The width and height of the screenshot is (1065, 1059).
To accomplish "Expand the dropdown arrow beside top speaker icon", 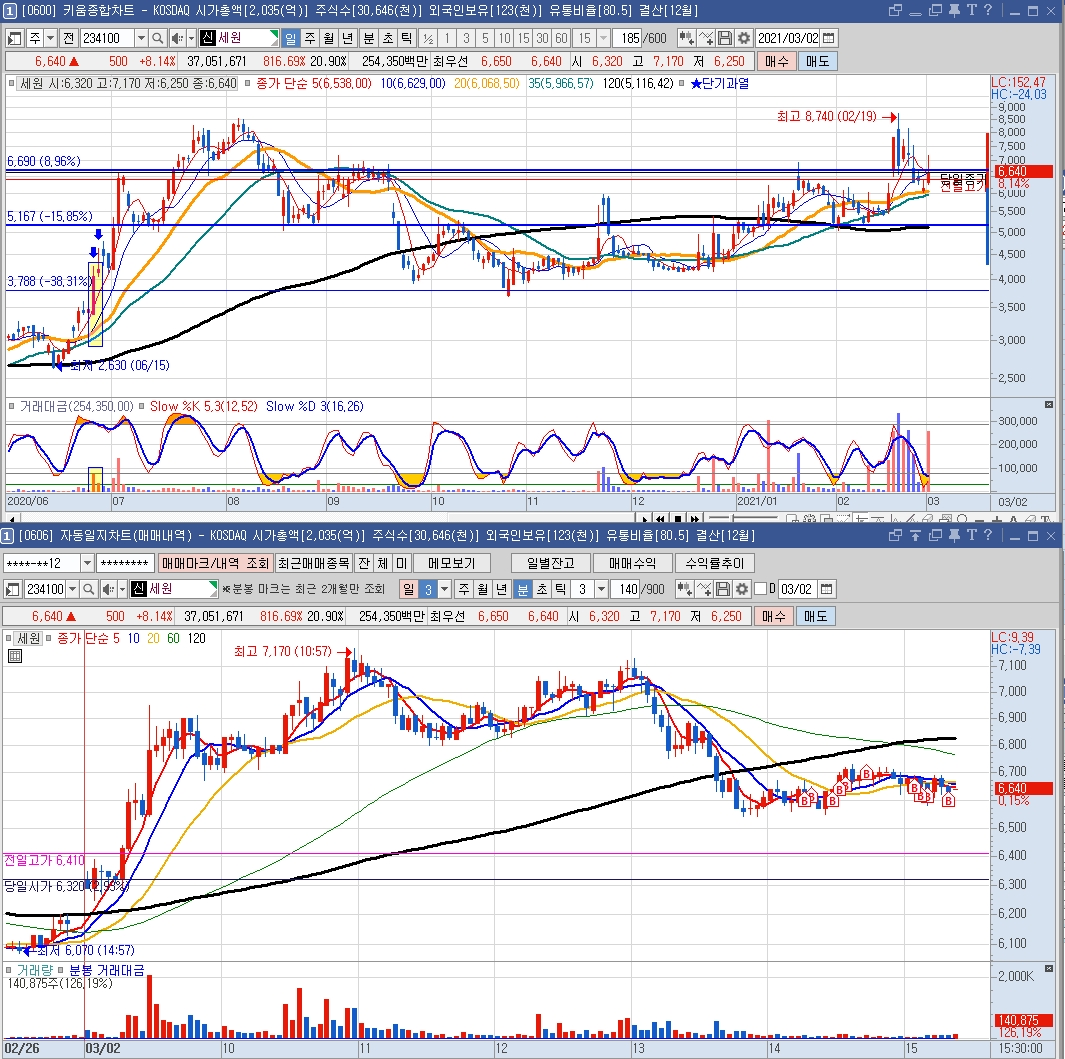I will pyautogui.click(x=192, y=38).
